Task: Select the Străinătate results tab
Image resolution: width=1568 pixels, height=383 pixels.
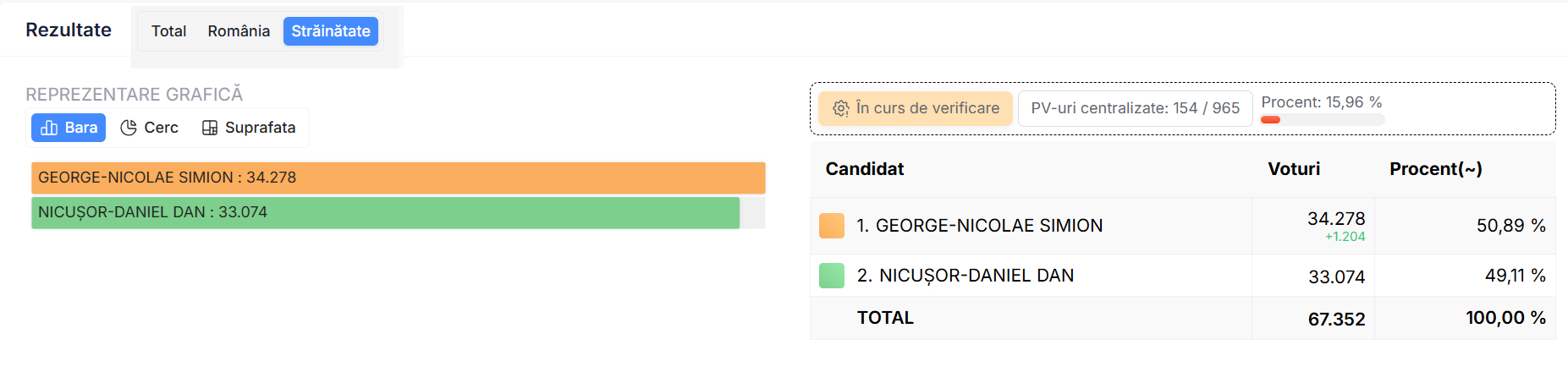Action: coord(331,31)
